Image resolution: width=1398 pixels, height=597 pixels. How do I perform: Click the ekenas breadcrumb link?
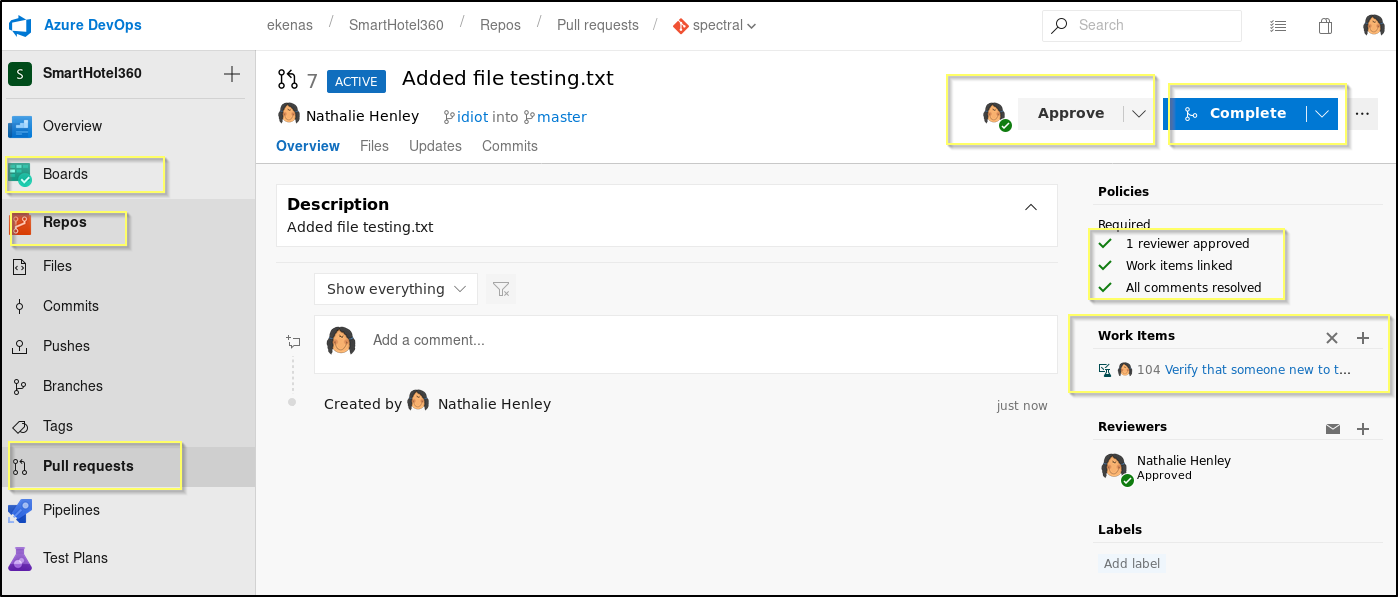pyautogui.click(x=291, y=25)
